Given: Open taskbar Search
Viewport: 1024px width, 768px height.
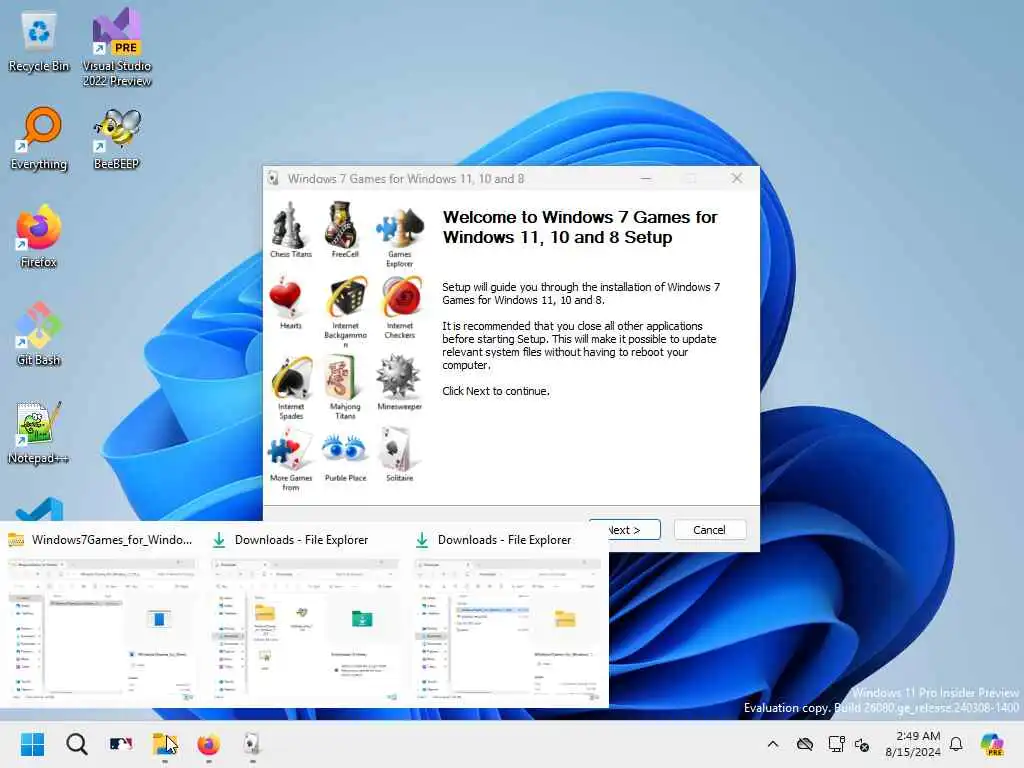Looking at the screenshot, I should (76, 744).
